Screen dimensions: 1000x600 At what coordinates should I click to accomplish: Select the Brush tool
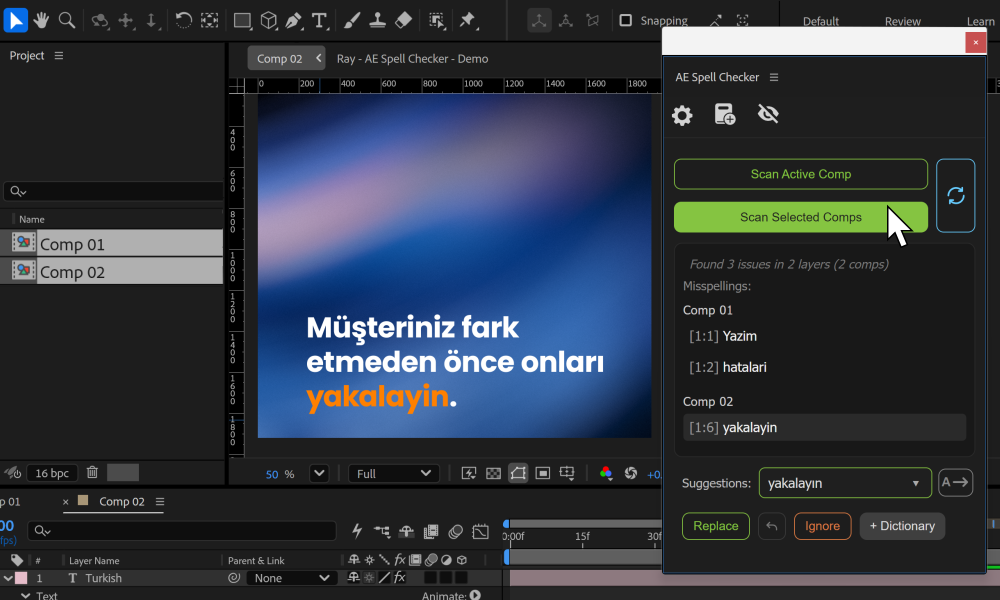(x=351, y=20)
